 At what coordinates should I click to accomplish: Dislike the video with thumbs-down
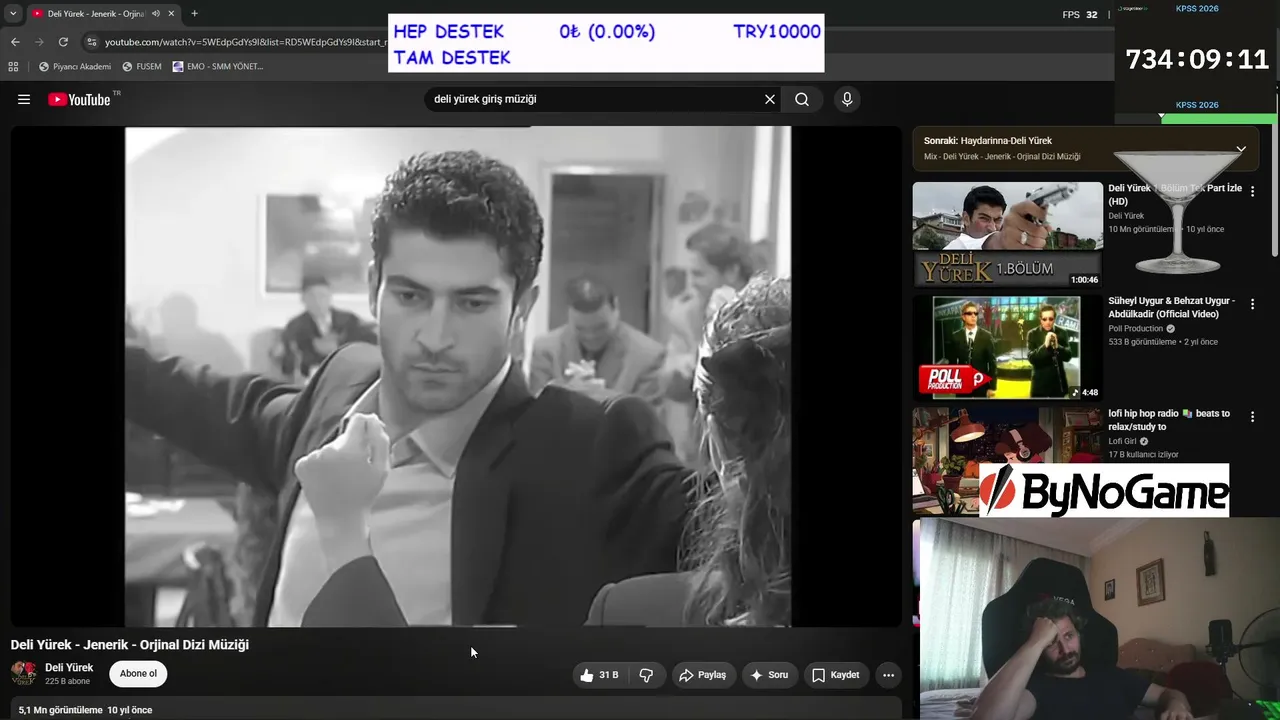pyautogui.click(x=646, y=675)
